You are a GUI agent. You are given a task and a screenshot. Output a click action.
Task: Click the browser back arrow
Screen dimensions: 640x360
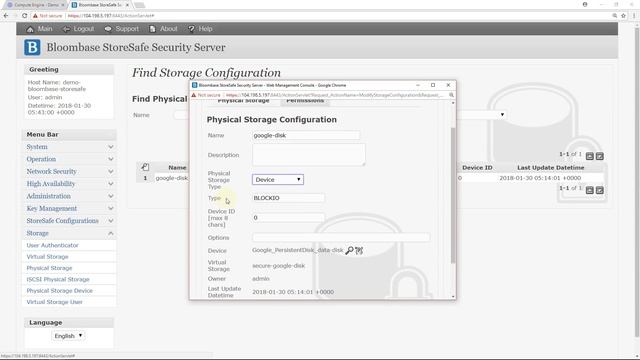[6, 16]
